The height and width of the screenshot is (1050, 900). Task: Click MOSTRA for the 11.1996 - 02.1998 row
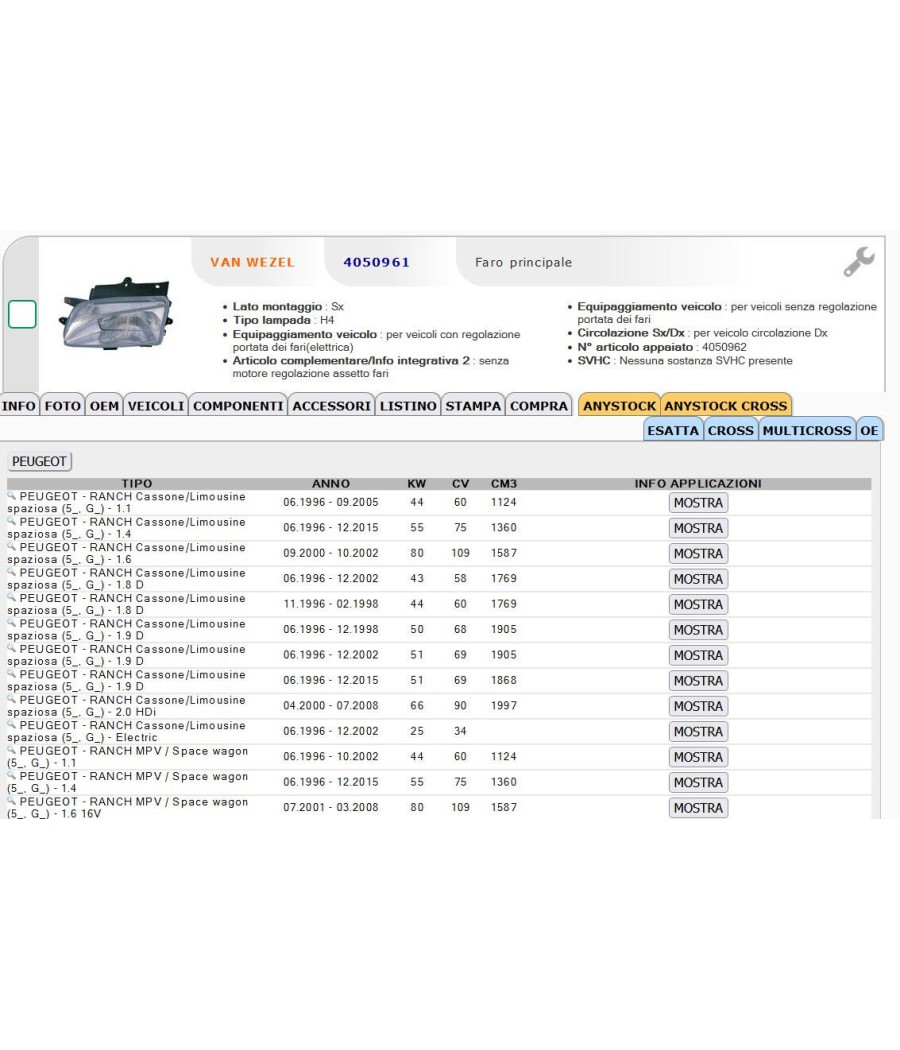click(x=698, y=605)
